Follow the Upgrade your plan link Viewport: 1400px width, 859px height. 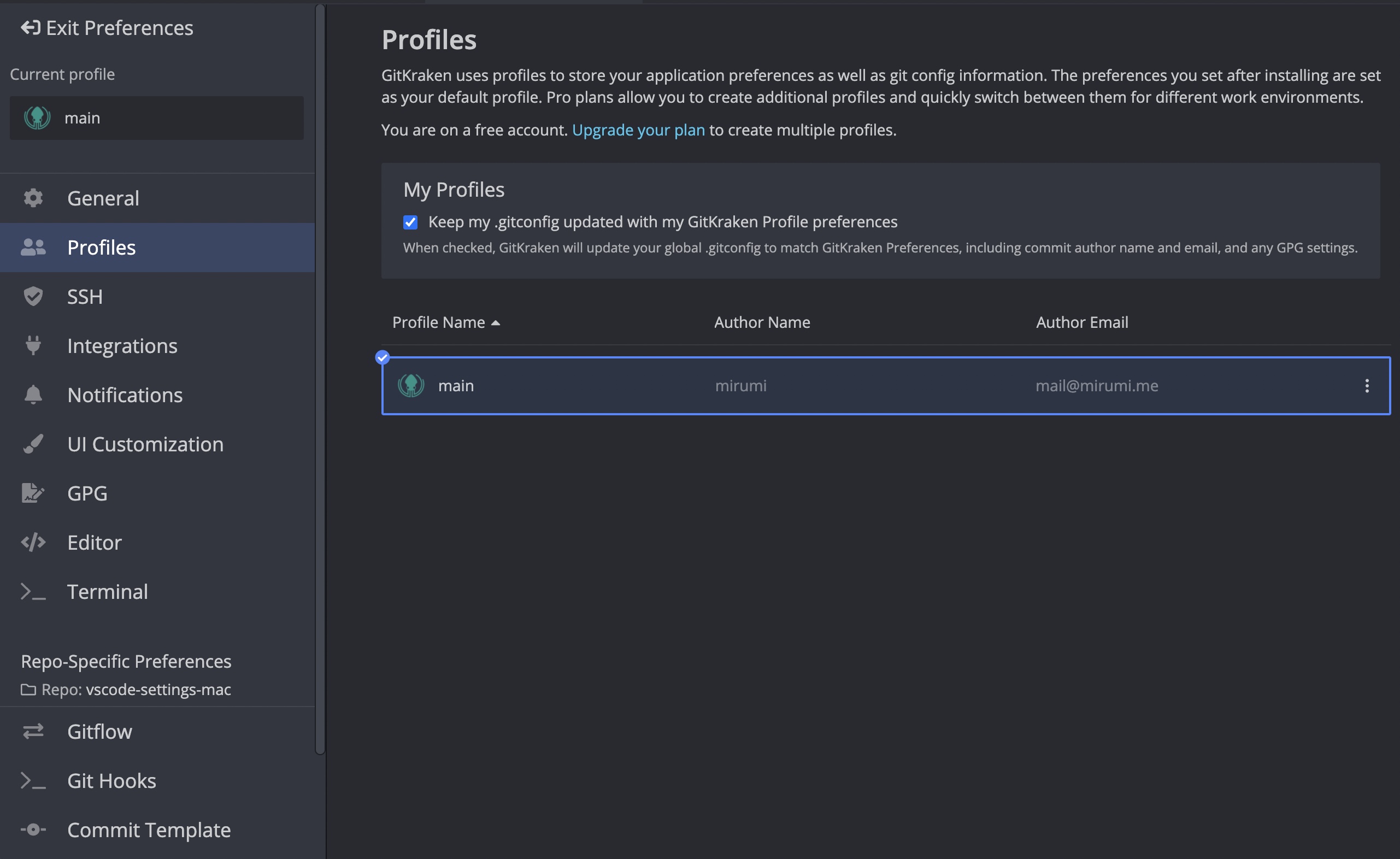[x=638, y=130]
